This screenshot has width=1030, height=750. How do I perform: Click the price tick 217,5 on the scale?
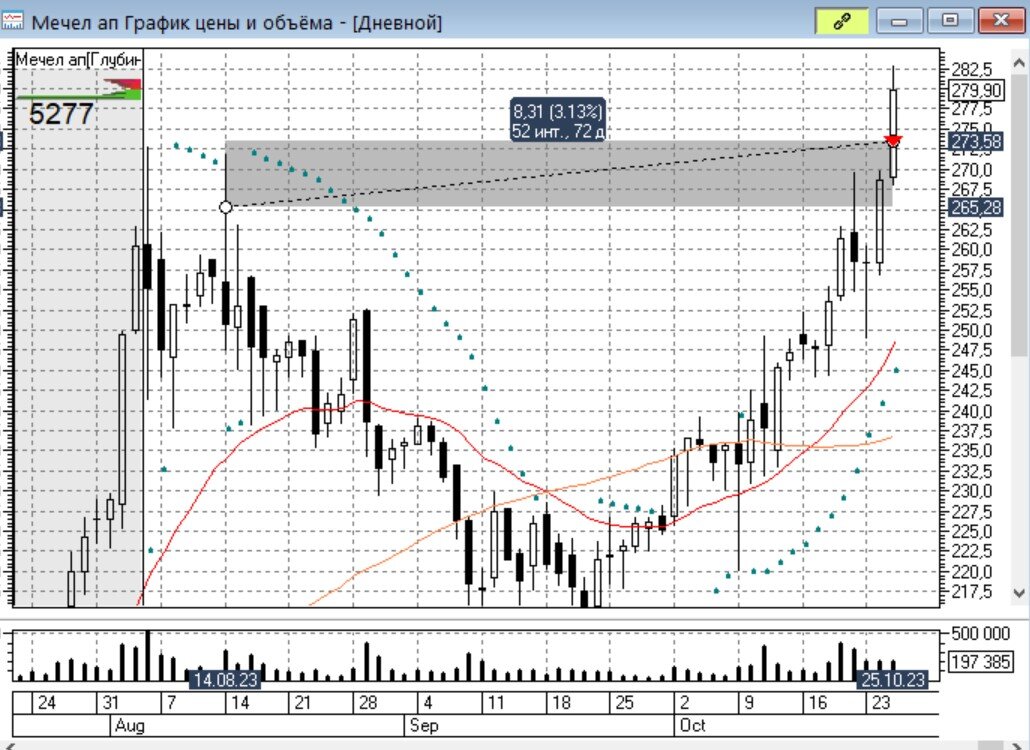tap(971, 592)
